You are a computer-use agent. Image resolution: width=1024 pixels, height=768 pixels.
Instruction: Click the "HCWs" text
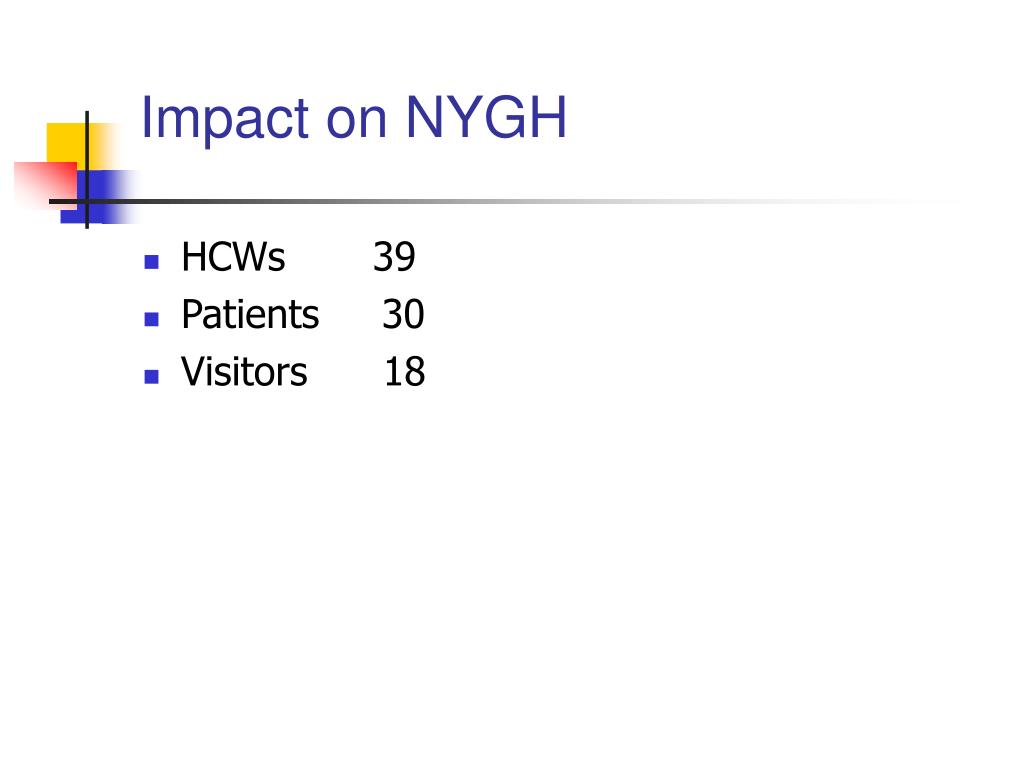[233, 257]
